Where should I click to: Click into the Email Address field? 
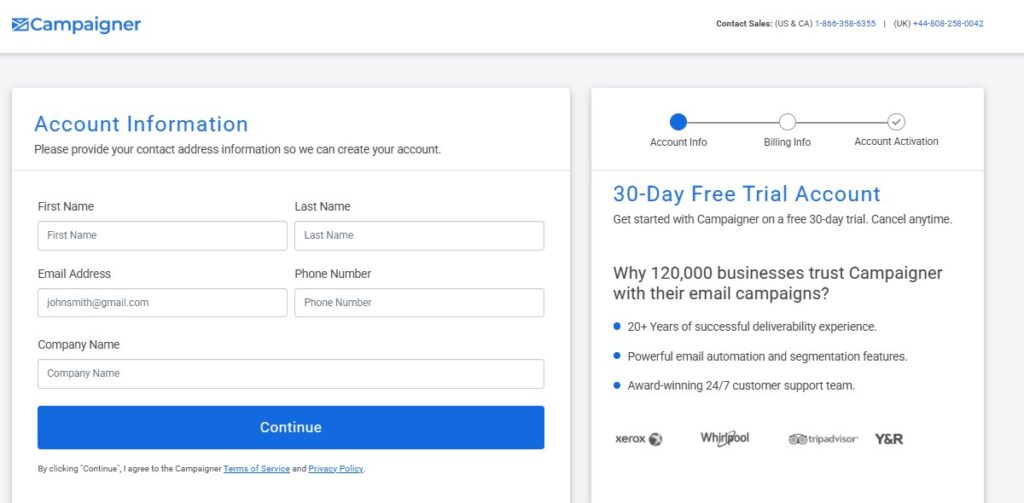(x=162, y=302)
